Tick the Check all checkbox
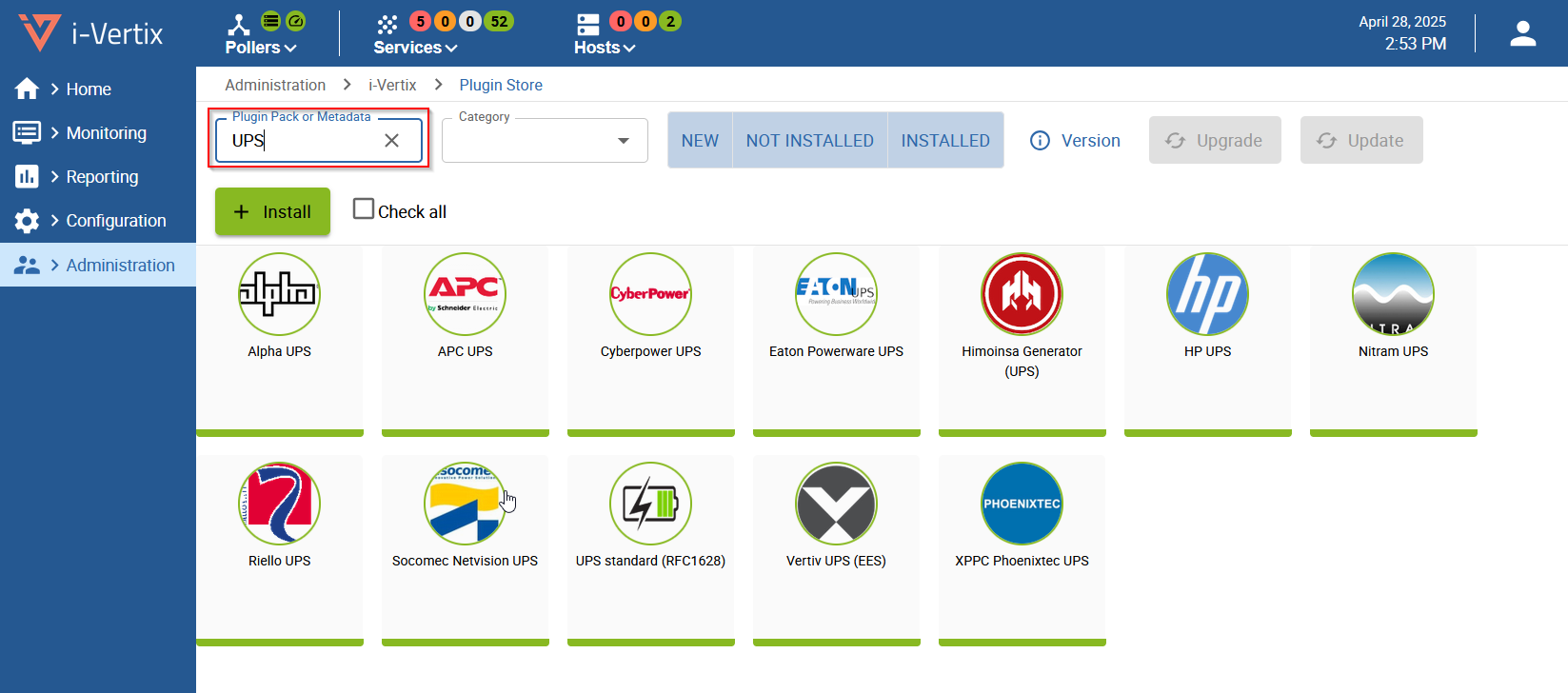Screen dimensions: 1568x693 coord(364,208)
